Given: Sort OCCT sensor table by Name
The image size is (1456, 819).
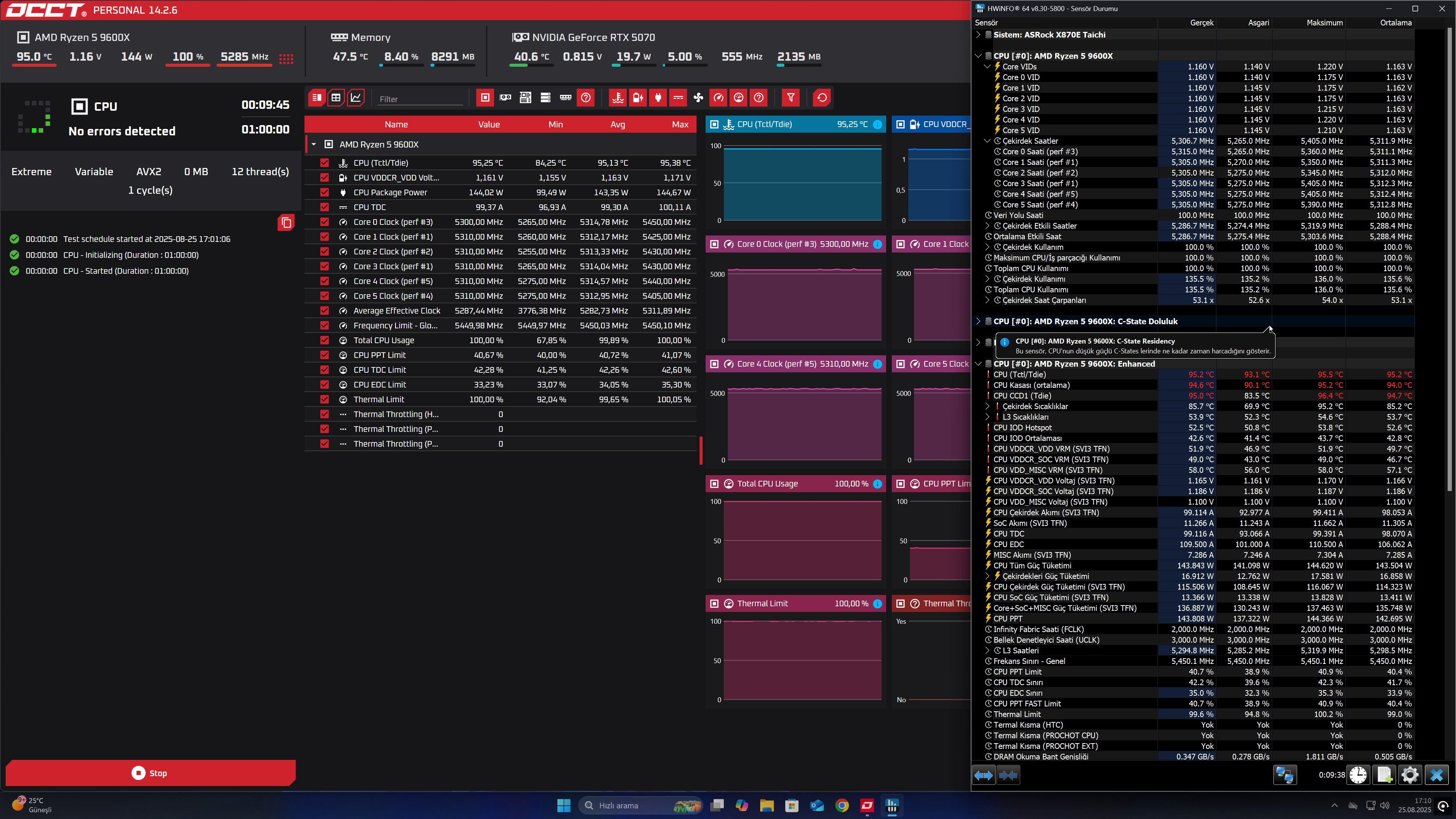Looking at the screenshot, I should point(396,124).
